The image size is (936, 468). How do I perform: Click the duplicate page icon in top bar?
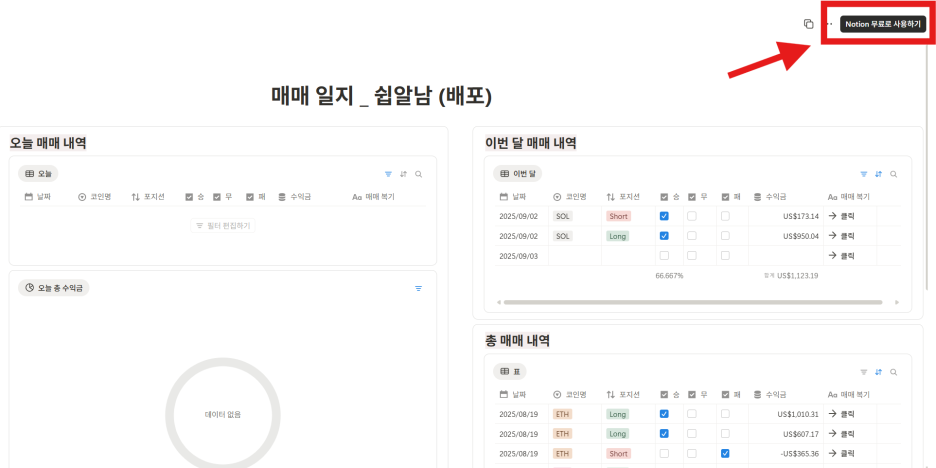pos(808,24)
